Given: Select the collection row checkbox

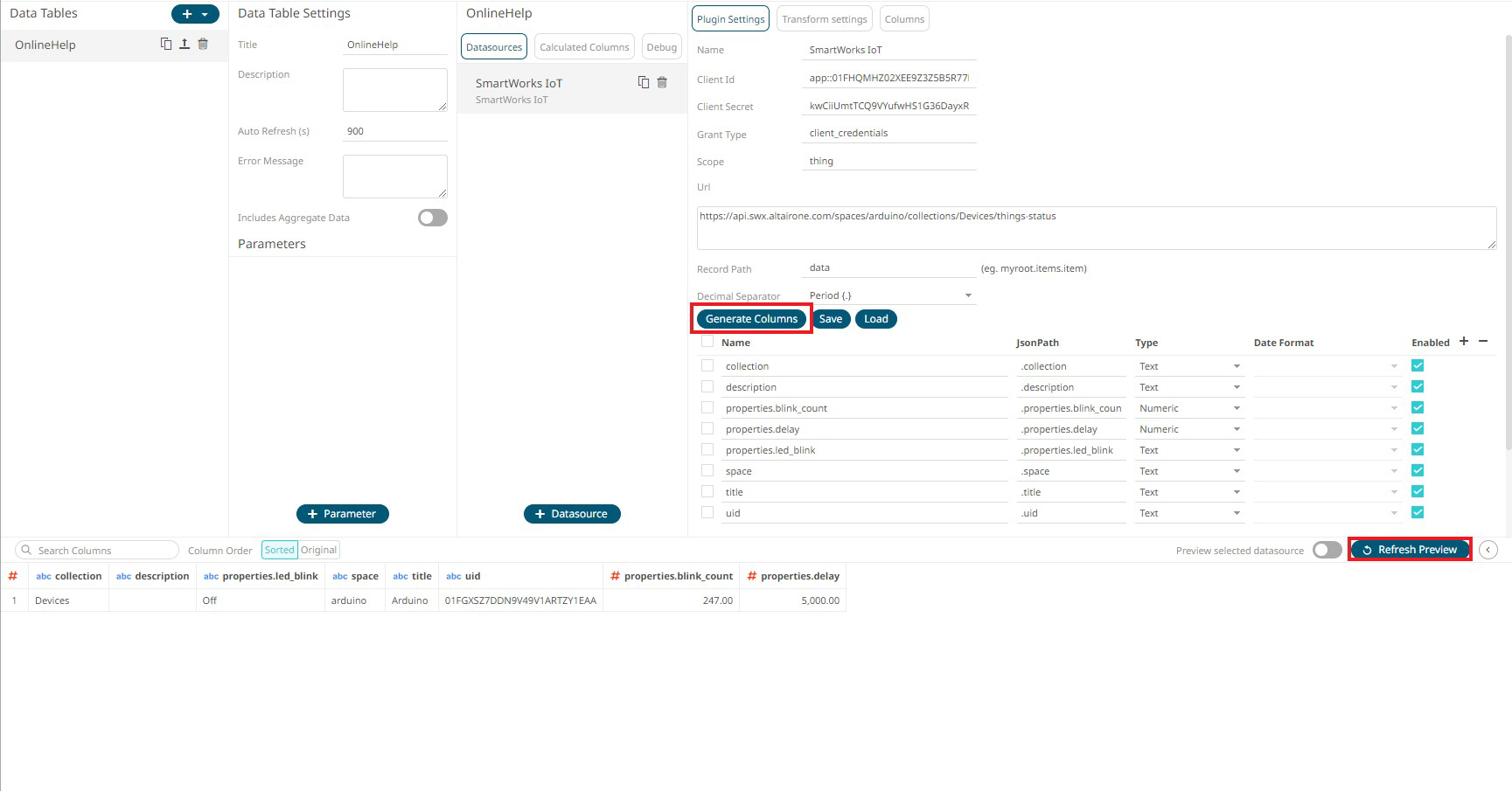Looking at the screenshot, I should (707, 365).
